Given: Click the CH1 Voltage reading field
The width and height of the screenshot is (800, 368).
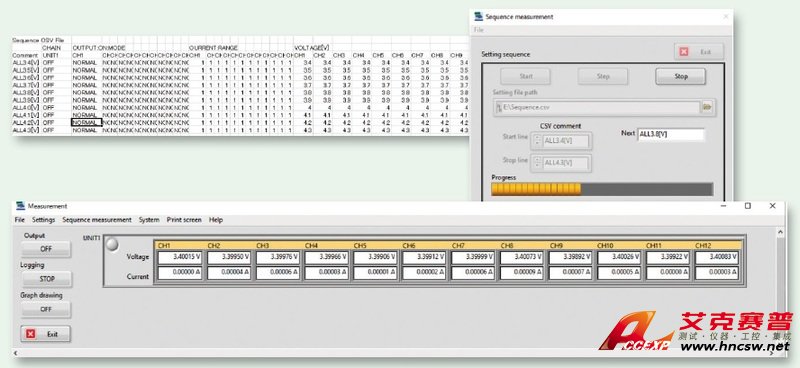Looking at the screenshot, I should 181,258.
